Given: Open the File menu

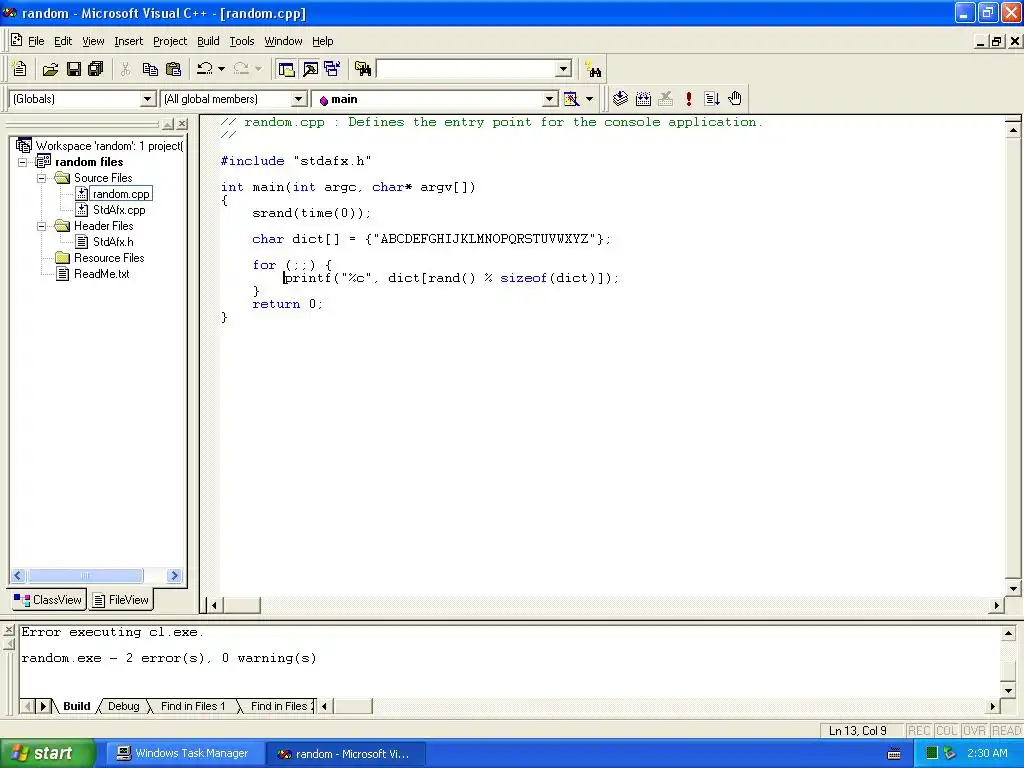Looking at the screenshot, I should pyautogui.click(x=36, y=41).
